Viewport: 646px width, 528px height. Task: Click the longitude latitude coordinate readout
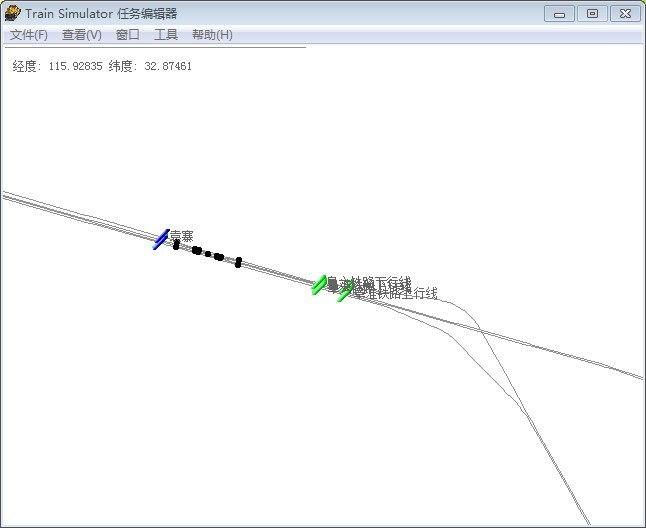(102, 66)
